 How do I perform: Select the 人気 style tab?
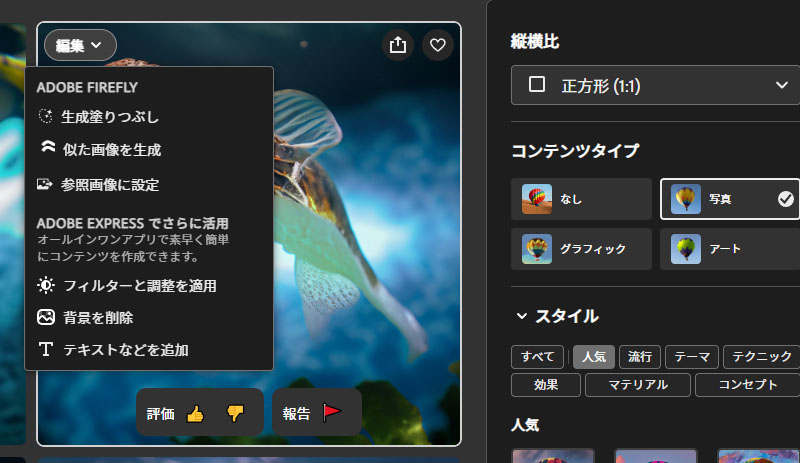(x=594, y=357)
